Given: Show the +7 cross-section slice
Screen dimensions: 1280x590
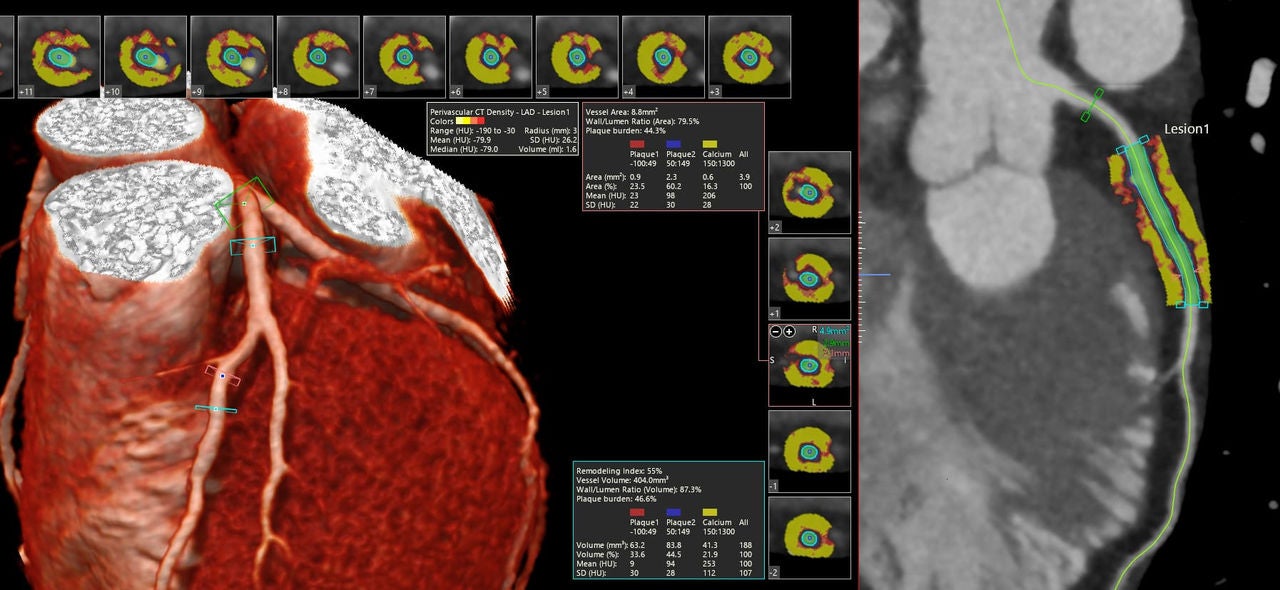Looking at the screenshot, I should (x=404, y=57).
